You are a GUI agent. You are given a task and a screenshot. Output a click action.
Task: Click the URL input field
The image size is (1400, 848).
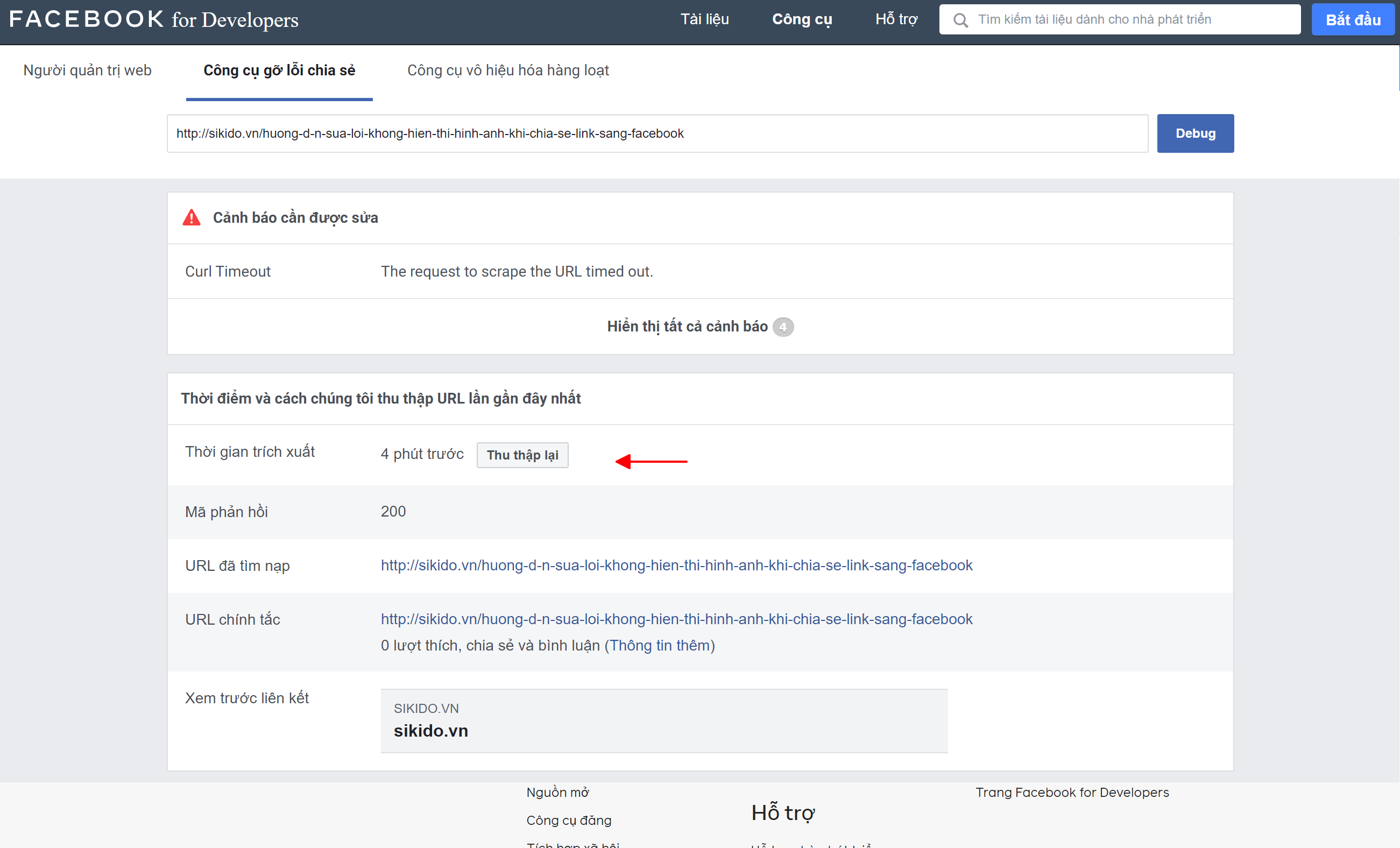pos(657,133)
